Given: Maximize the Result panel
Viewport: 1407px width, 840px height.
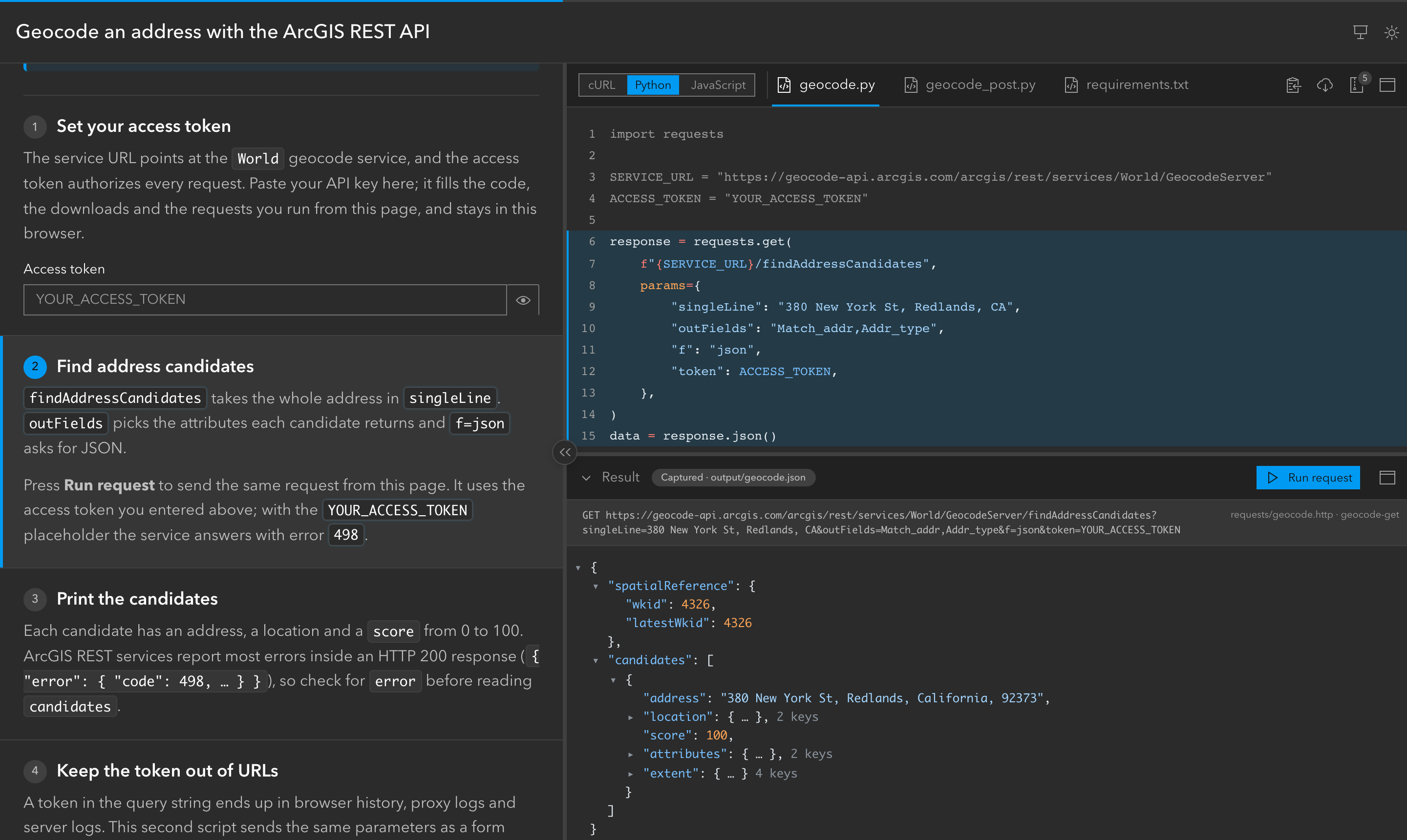Looking at the screenshot, I should 1387,478.
